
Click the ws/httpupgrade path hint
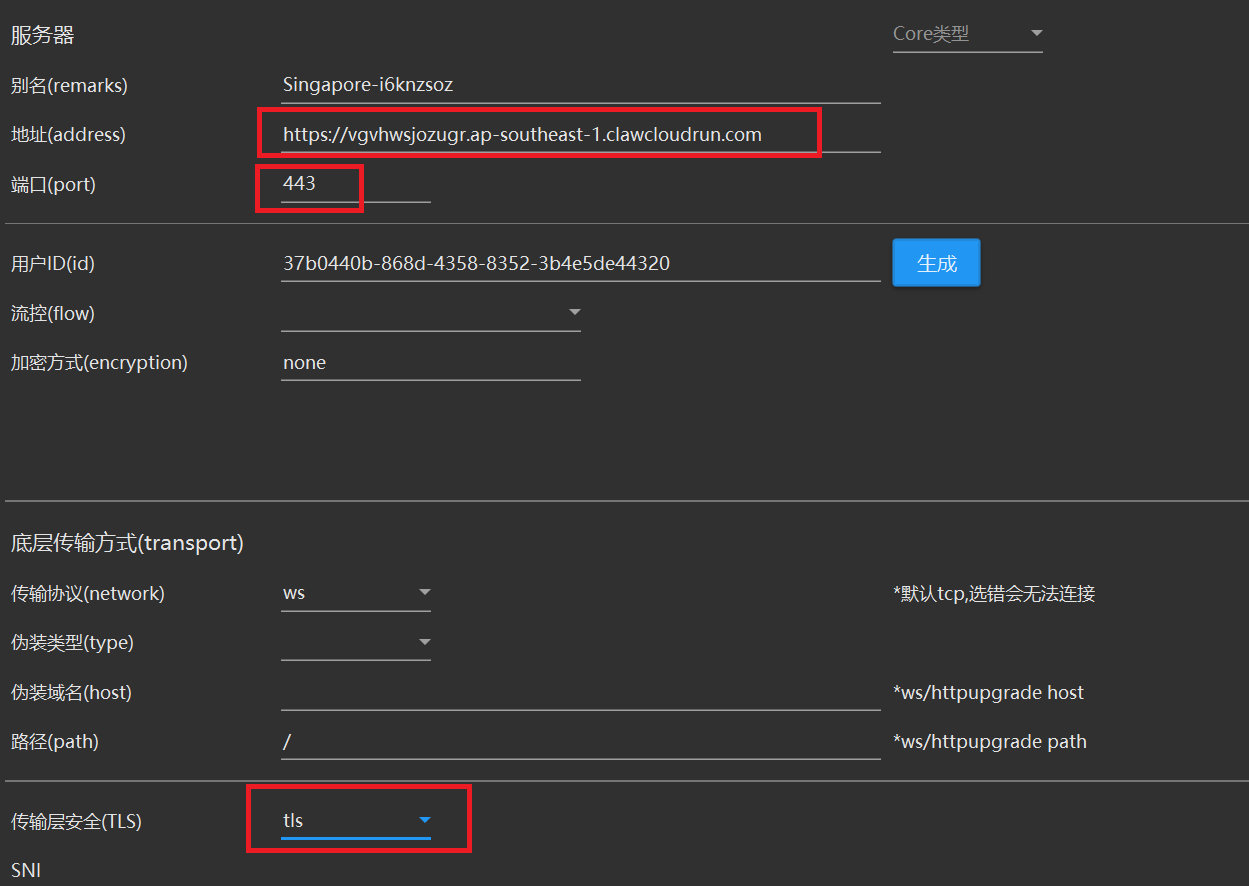989,742
